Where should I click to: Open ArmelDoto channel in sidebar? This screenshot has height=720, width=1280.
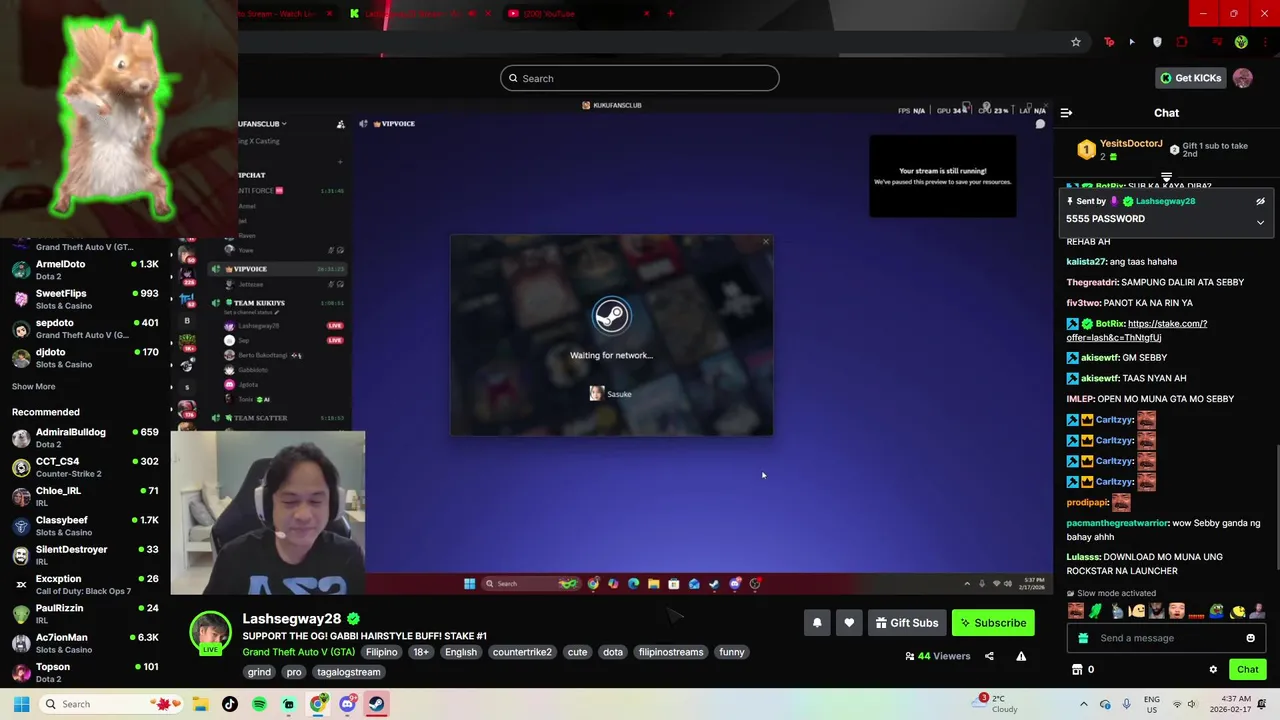85,270
